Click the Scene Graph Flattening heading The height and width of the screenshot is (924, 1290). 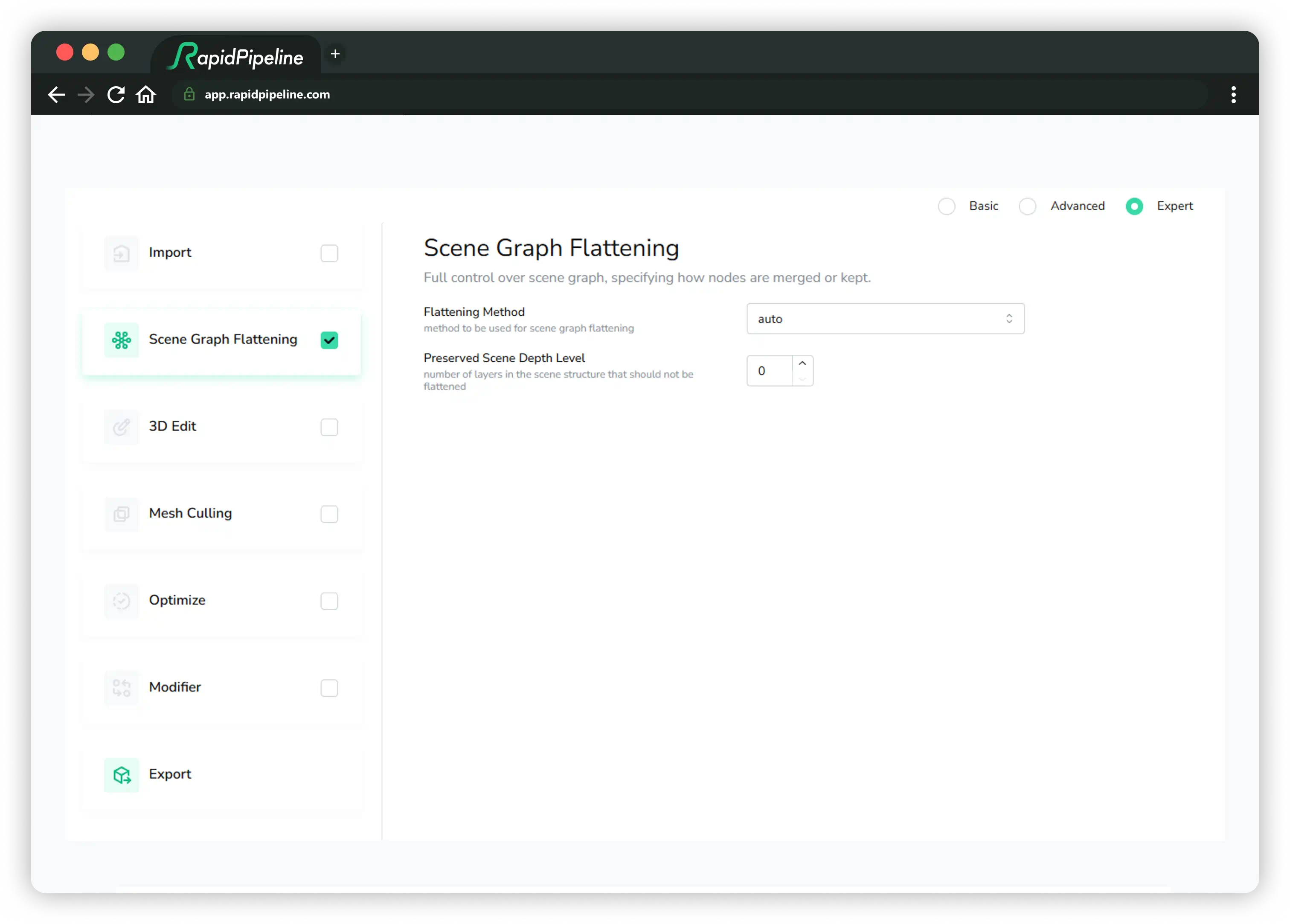click(x=551, y=248)
